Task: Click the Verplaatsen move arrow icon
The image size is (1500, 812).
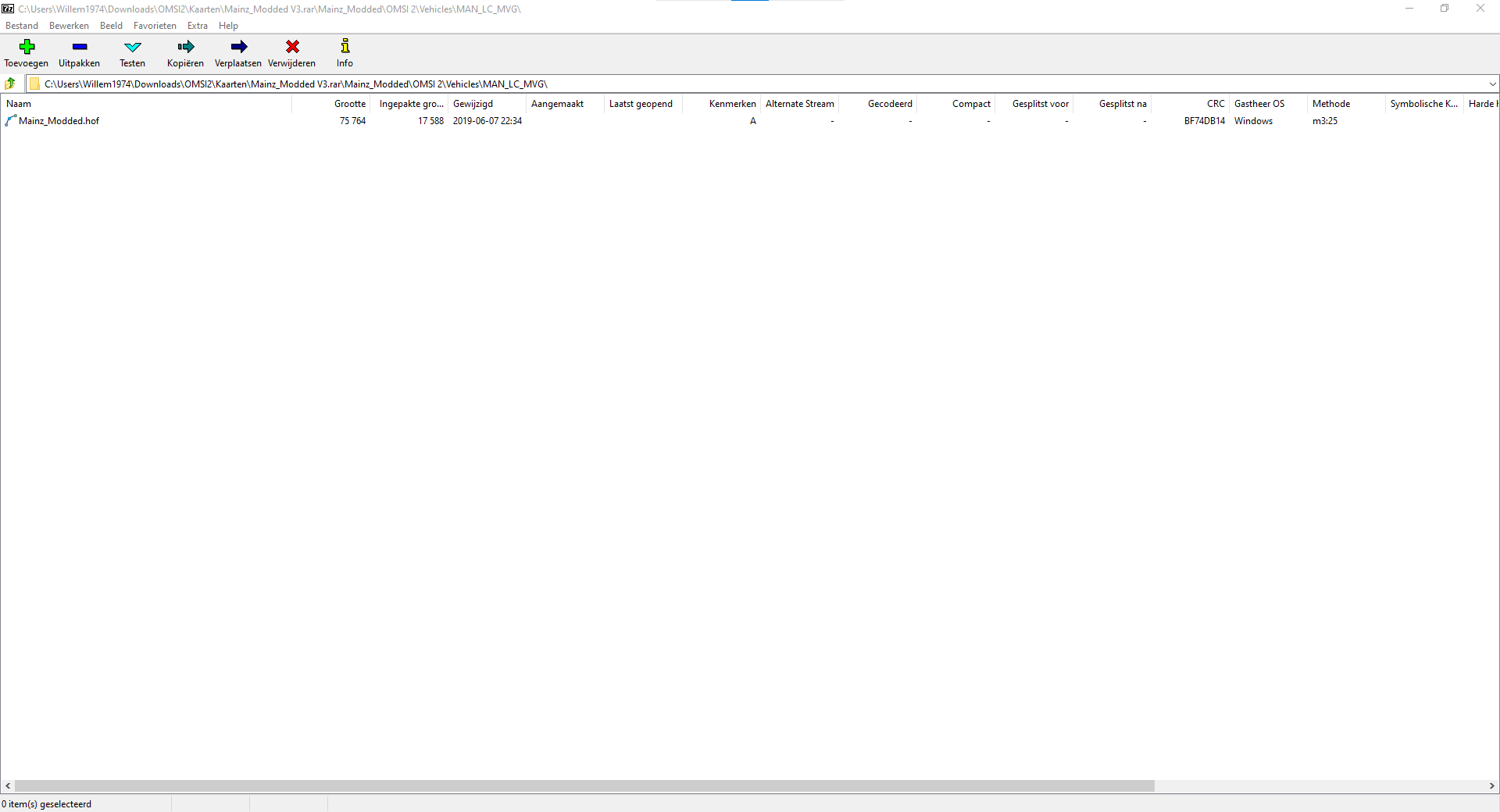Action: [238, 47]
